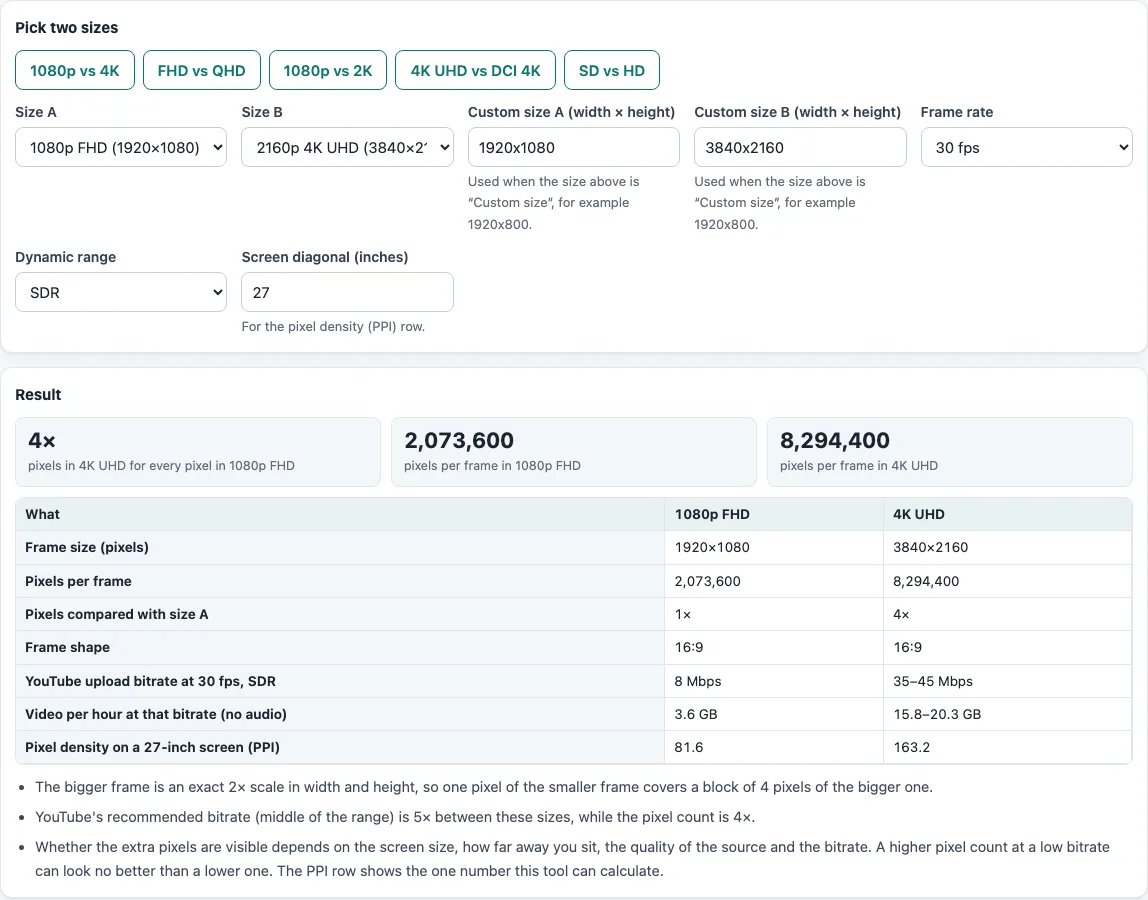Click the "1080p FHD" table column header
The width and height of the screenshot is (1148, 900).
tap(774, 514)
